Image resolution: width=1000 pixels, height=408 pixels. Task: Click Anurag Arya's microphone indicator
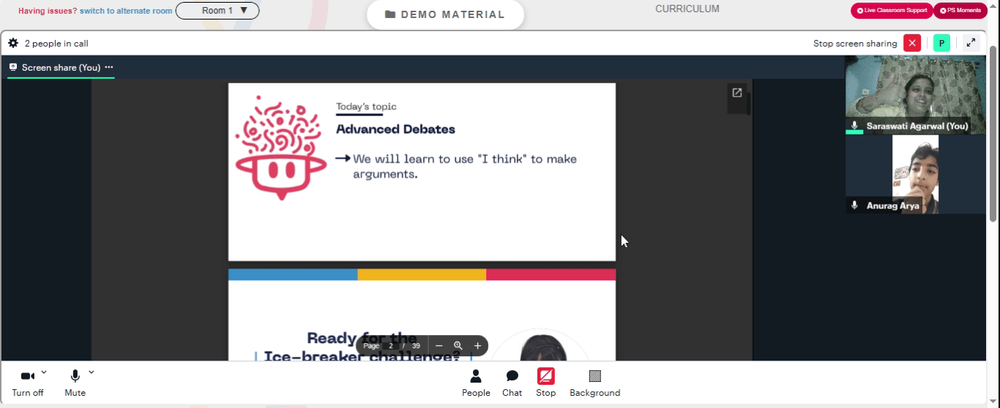[855, 205]
